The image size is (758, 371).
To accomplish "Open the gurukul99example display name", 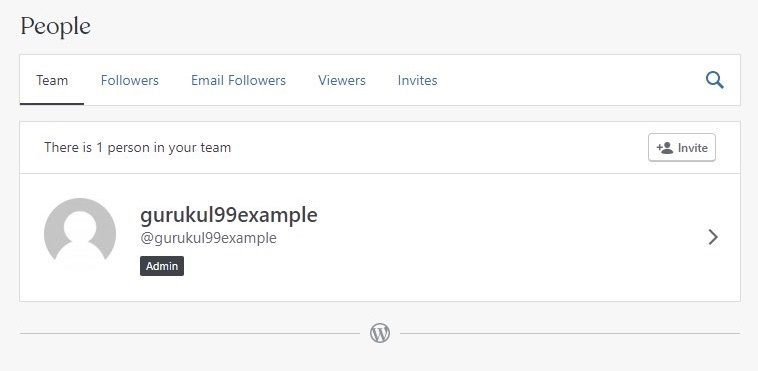I will (229, 215).
